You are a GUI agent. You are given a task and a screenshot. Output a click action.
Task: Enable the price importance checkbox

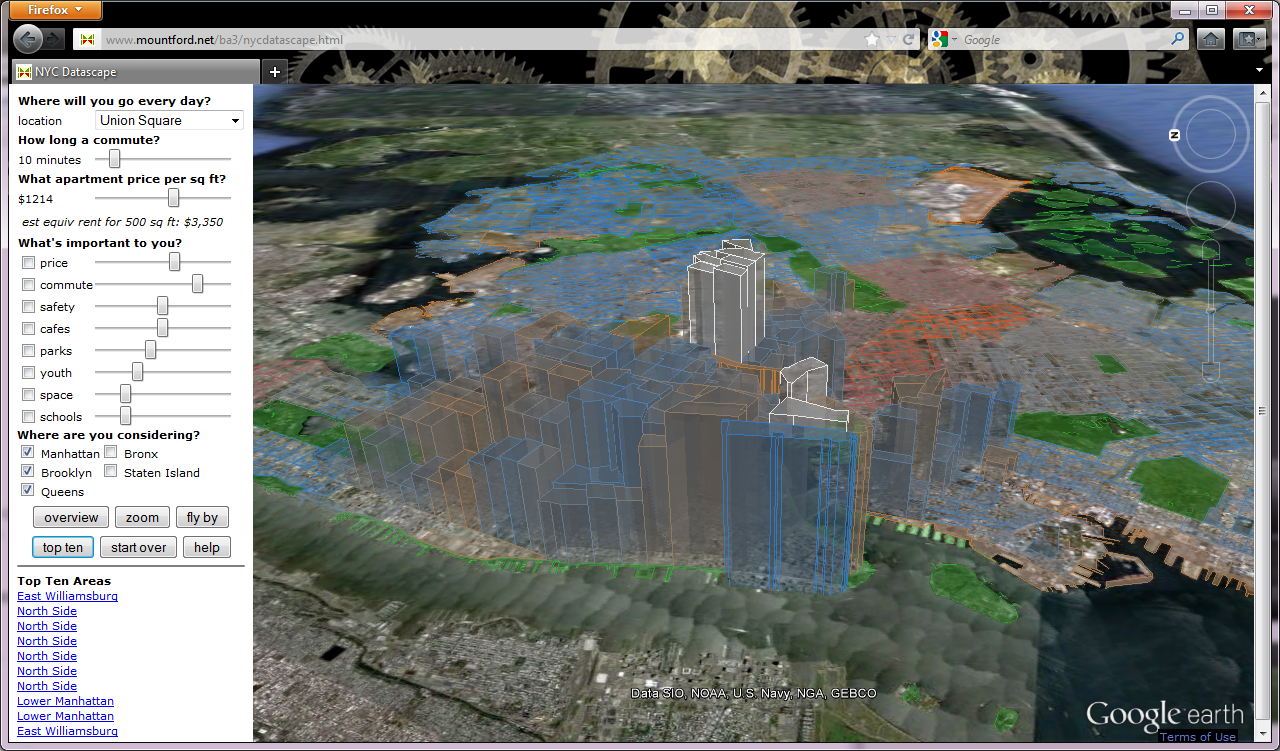28,263
